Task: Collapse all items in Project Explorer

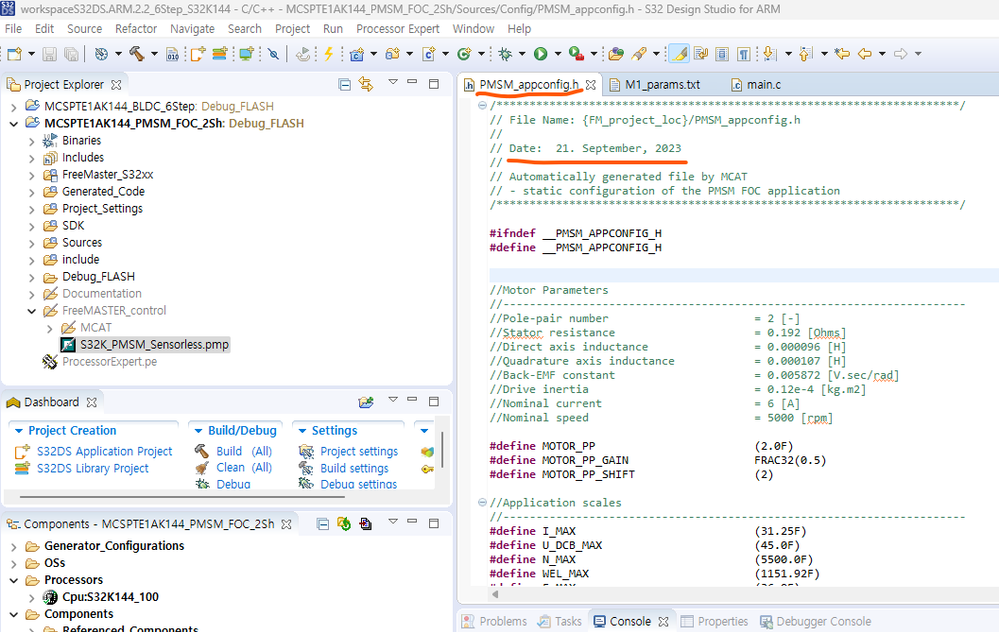Action: point(345,85)
